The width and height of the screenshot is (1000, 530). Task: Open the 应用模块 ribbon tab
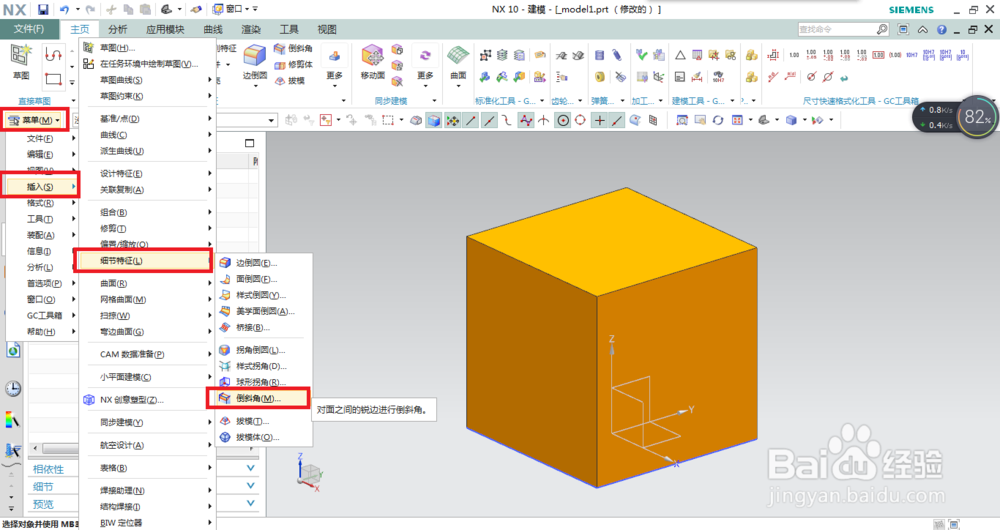tap(165, 29)
